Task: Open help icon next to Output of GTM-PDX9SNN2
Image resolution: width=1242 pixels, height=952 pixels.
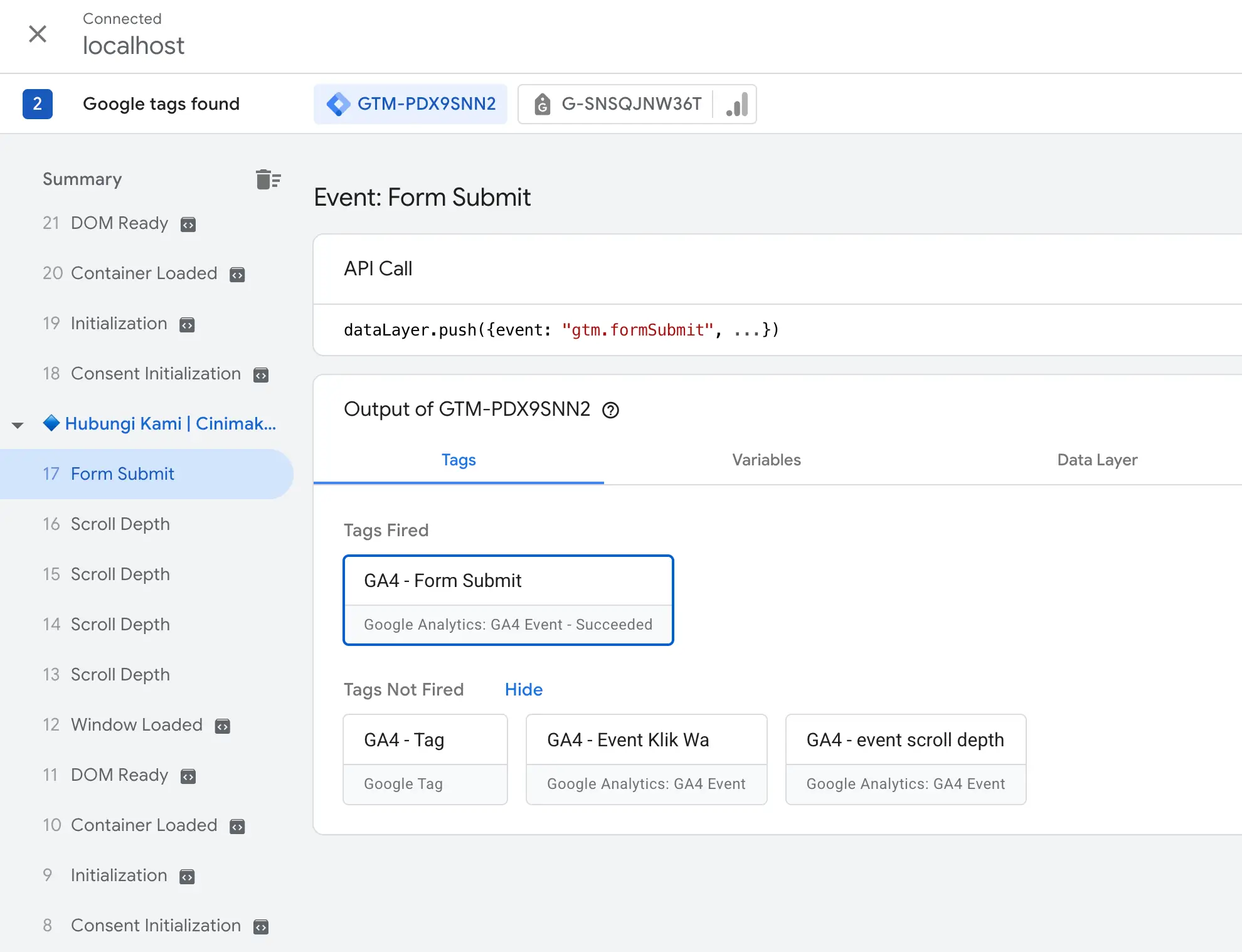Action: 610,410
